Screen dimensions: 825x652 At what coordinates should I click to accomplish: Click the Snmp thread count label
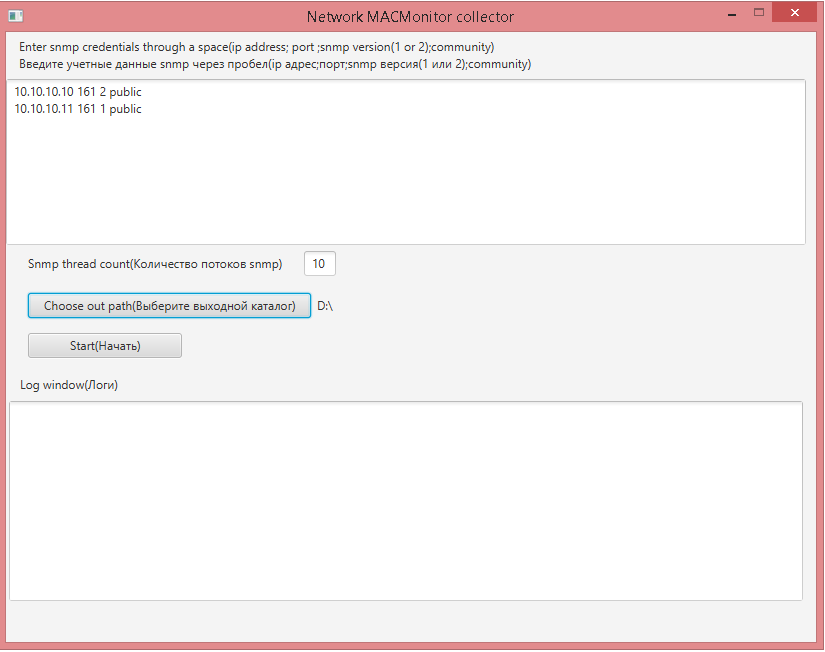(155, 264)
